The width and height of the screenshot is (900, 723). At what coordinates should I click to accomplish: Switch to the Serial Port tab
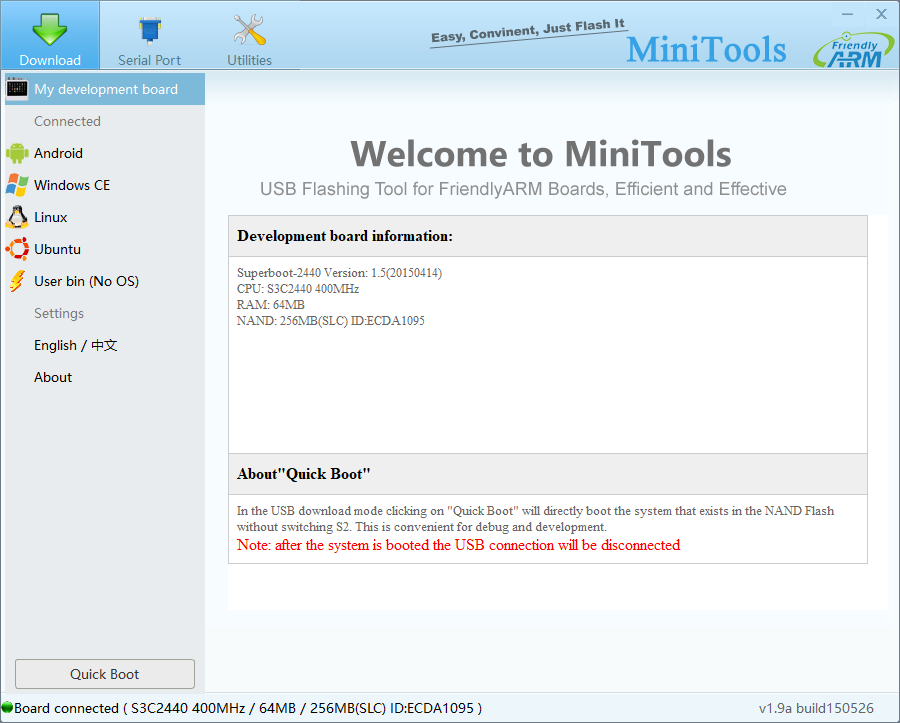(149, 35)
